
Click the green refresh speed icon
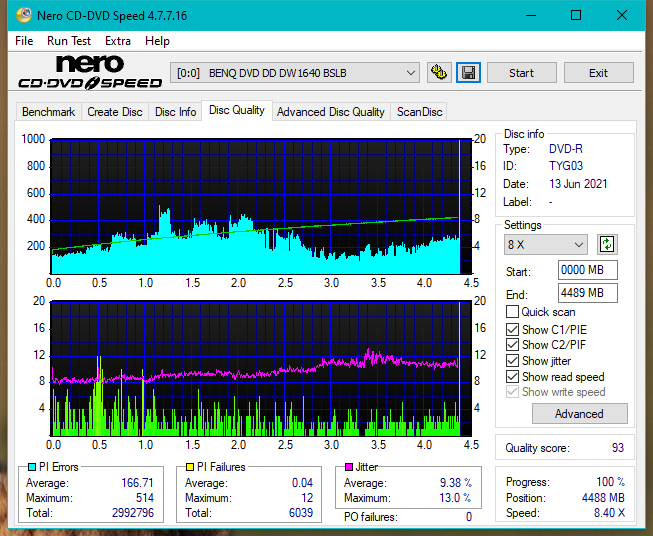tap(607, 244)
